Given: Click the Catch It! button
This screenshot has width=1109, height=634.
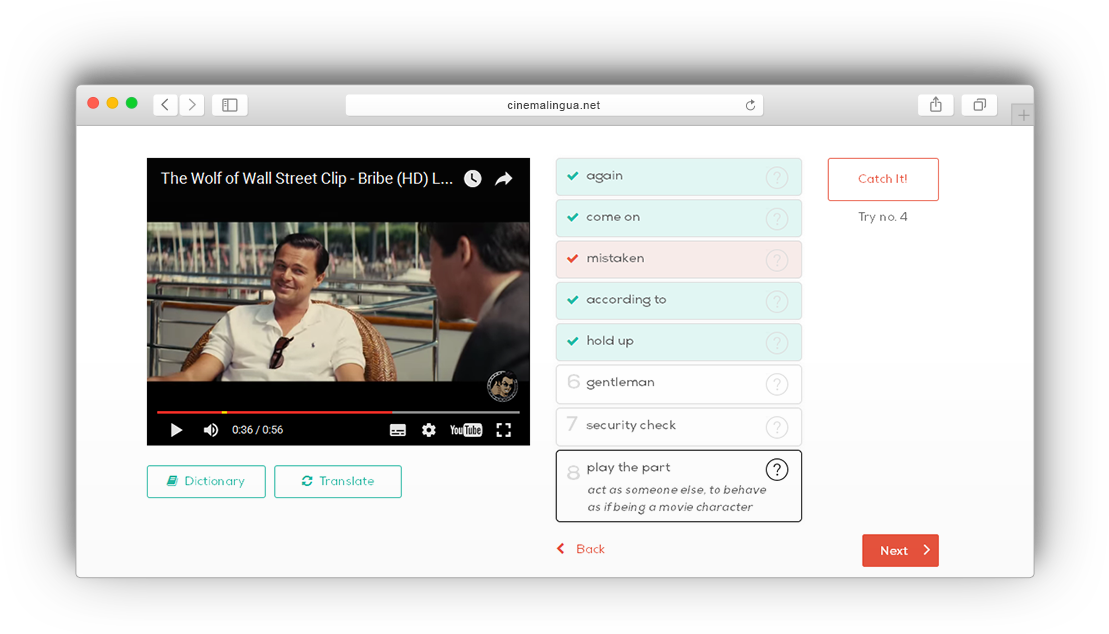Looking at the screenshot, I should point(883,179).
